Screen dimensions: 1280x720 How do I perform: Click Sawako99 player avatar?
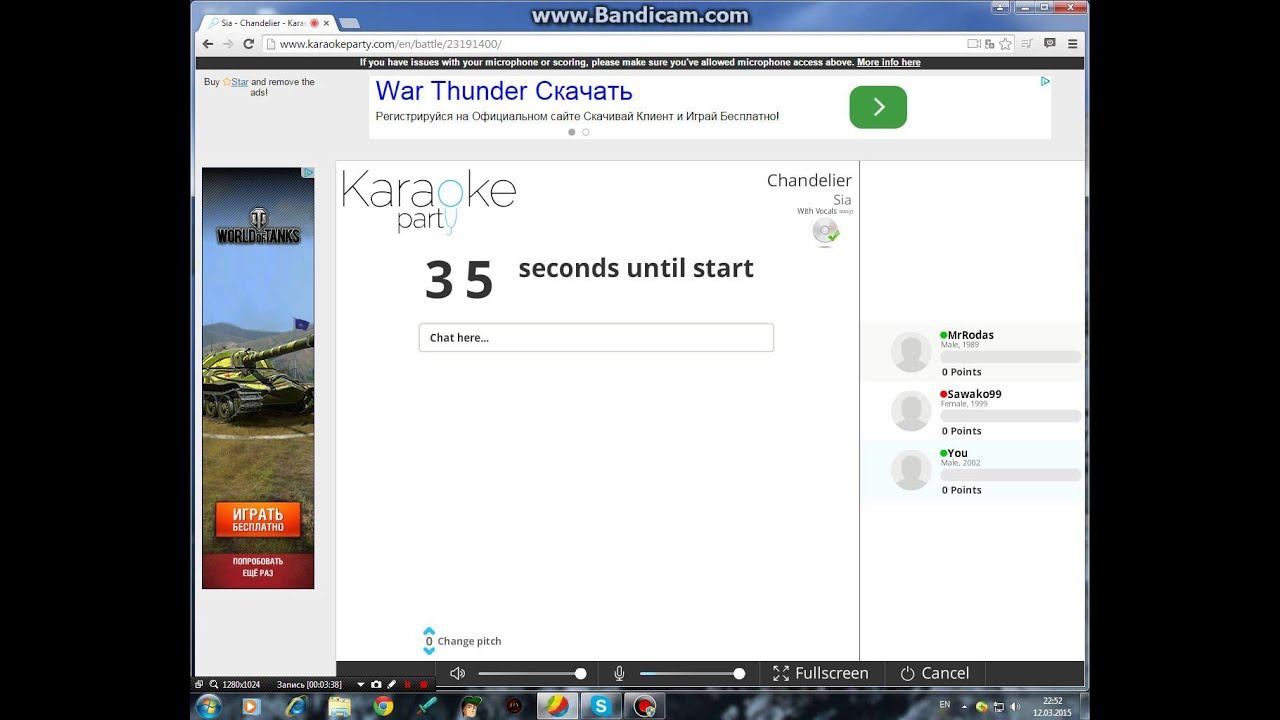tap(911, 411)
